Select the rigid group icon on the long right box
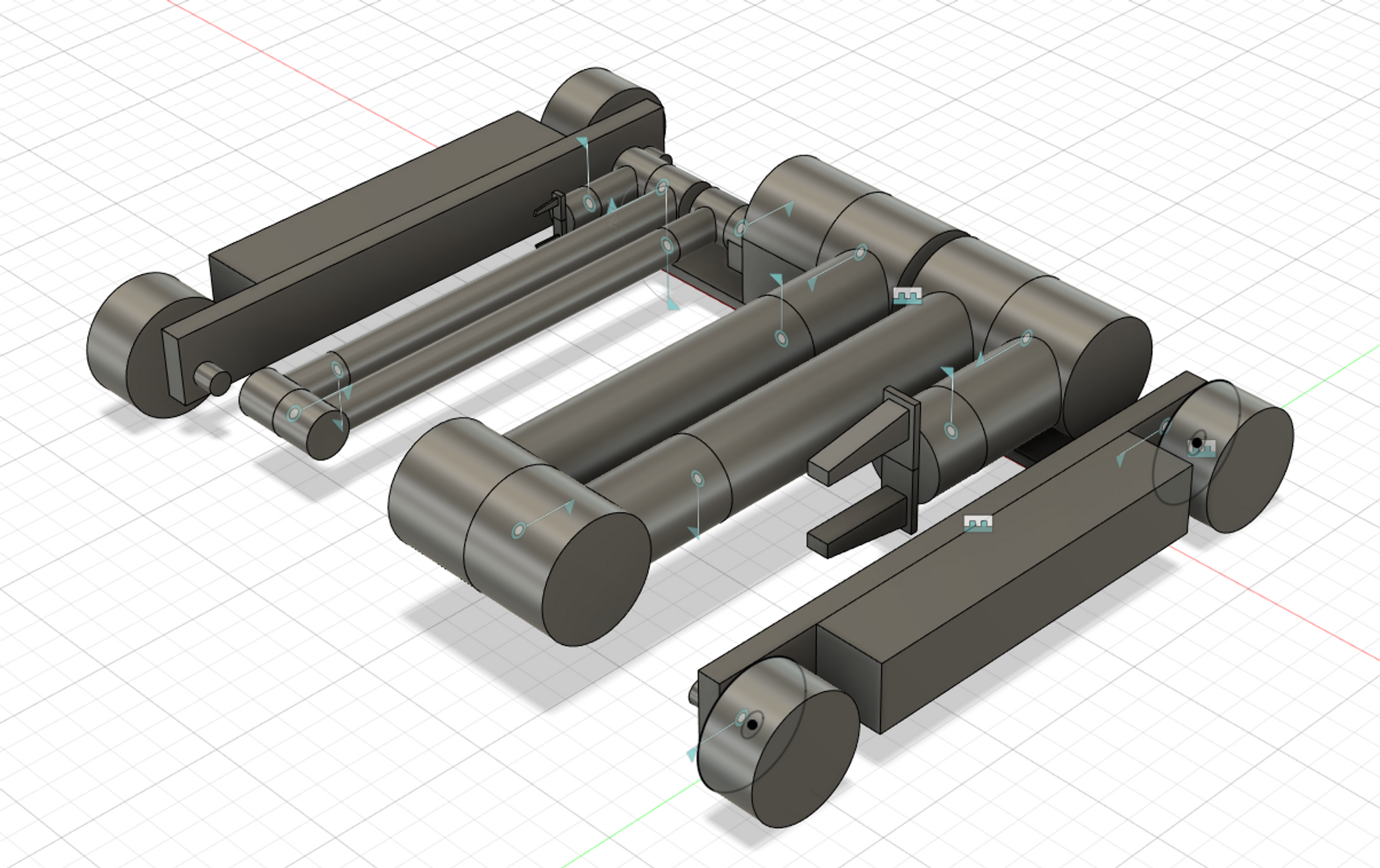Screen dimensions: 1380x868 978,524
